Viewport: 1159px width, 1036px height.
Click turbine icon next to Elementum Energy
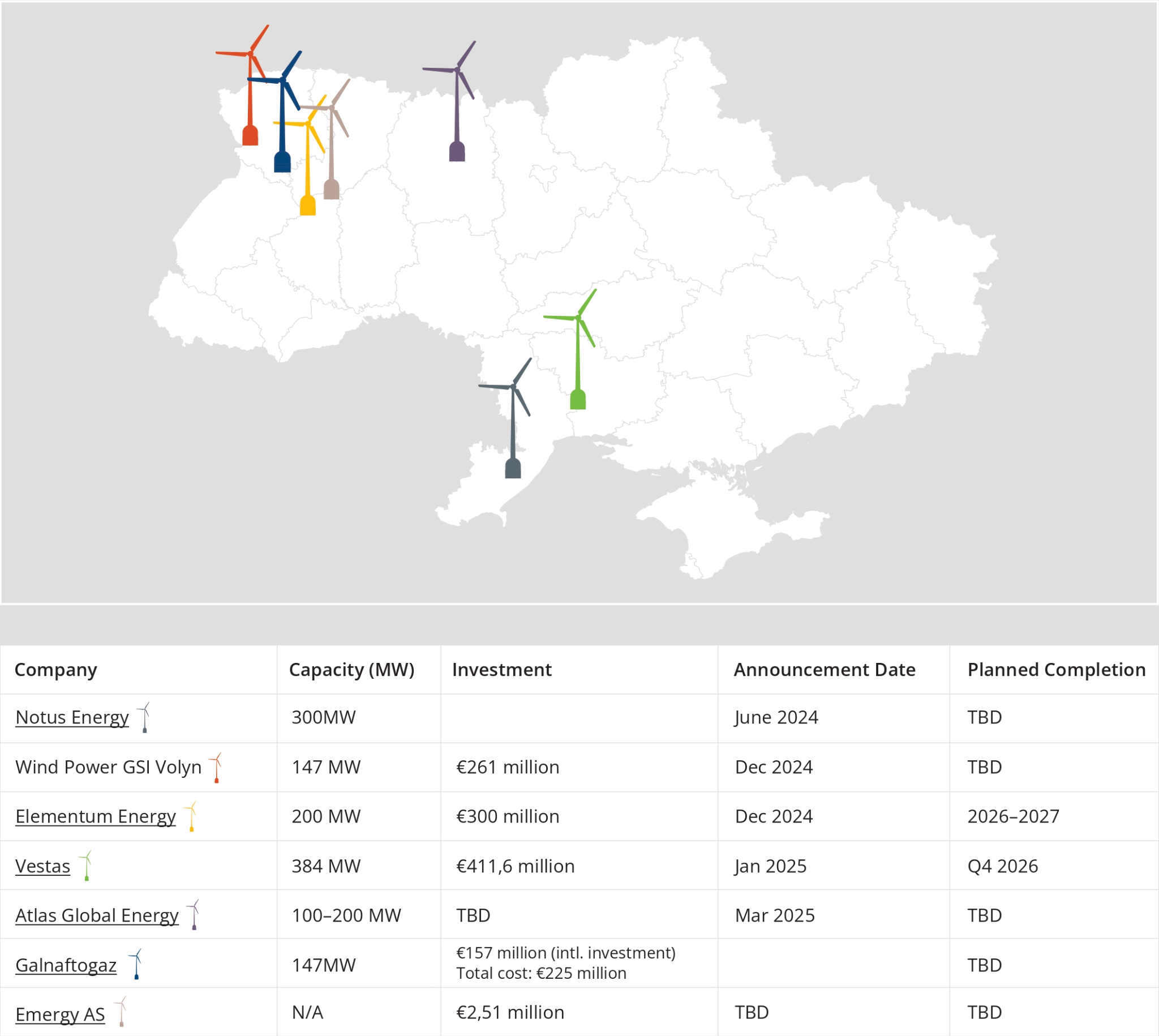191,816
